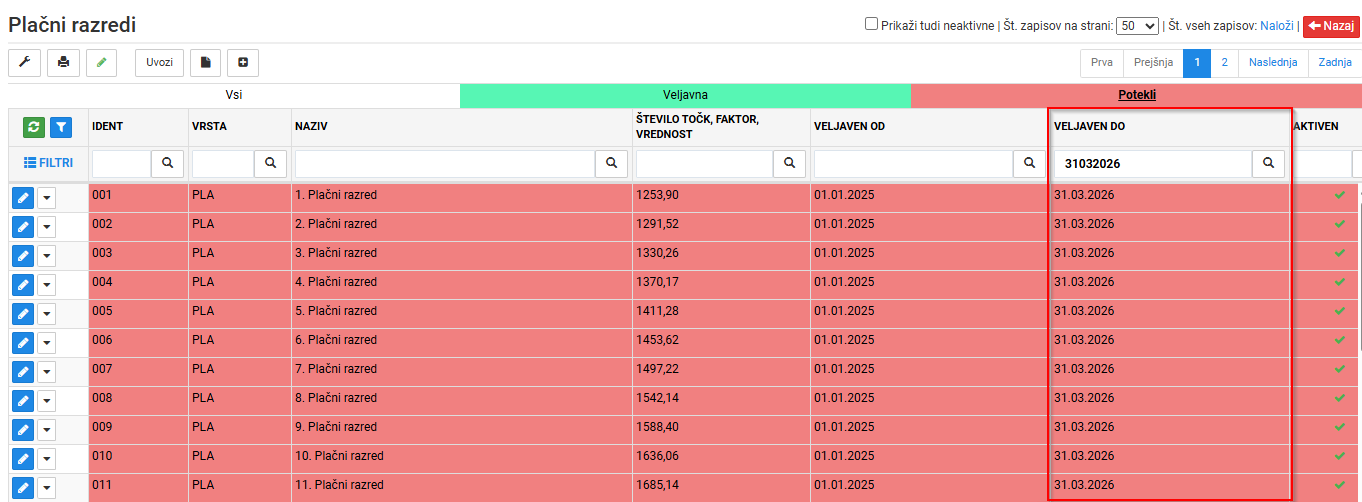This screenshot has width=1362, height=502.
Task: Click the active checkmark in row 005
Action: (1340, 310)
